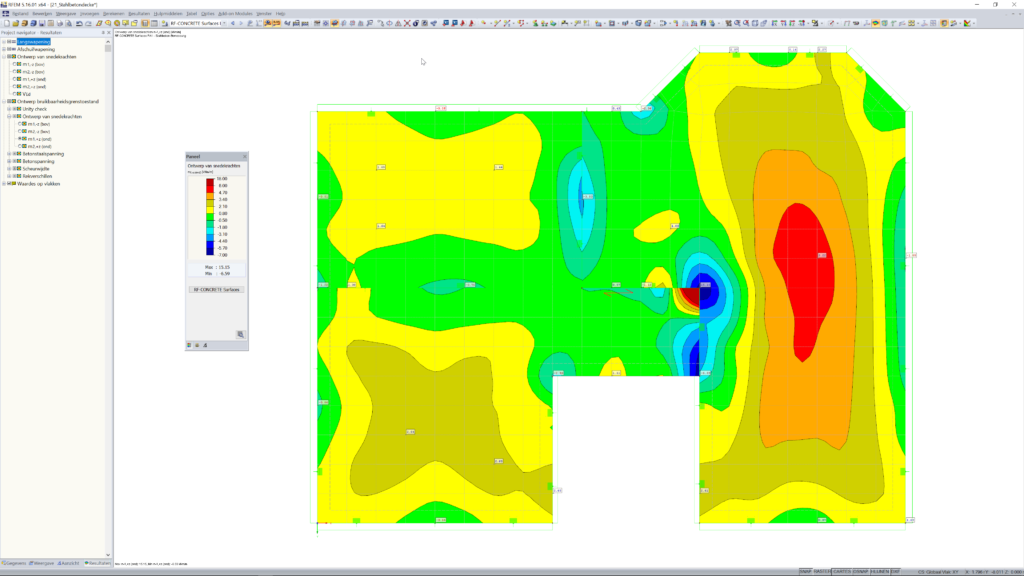
Task: Click the red X delete toolbar icon
Action: pyautogui.click(x=407, y=22)
